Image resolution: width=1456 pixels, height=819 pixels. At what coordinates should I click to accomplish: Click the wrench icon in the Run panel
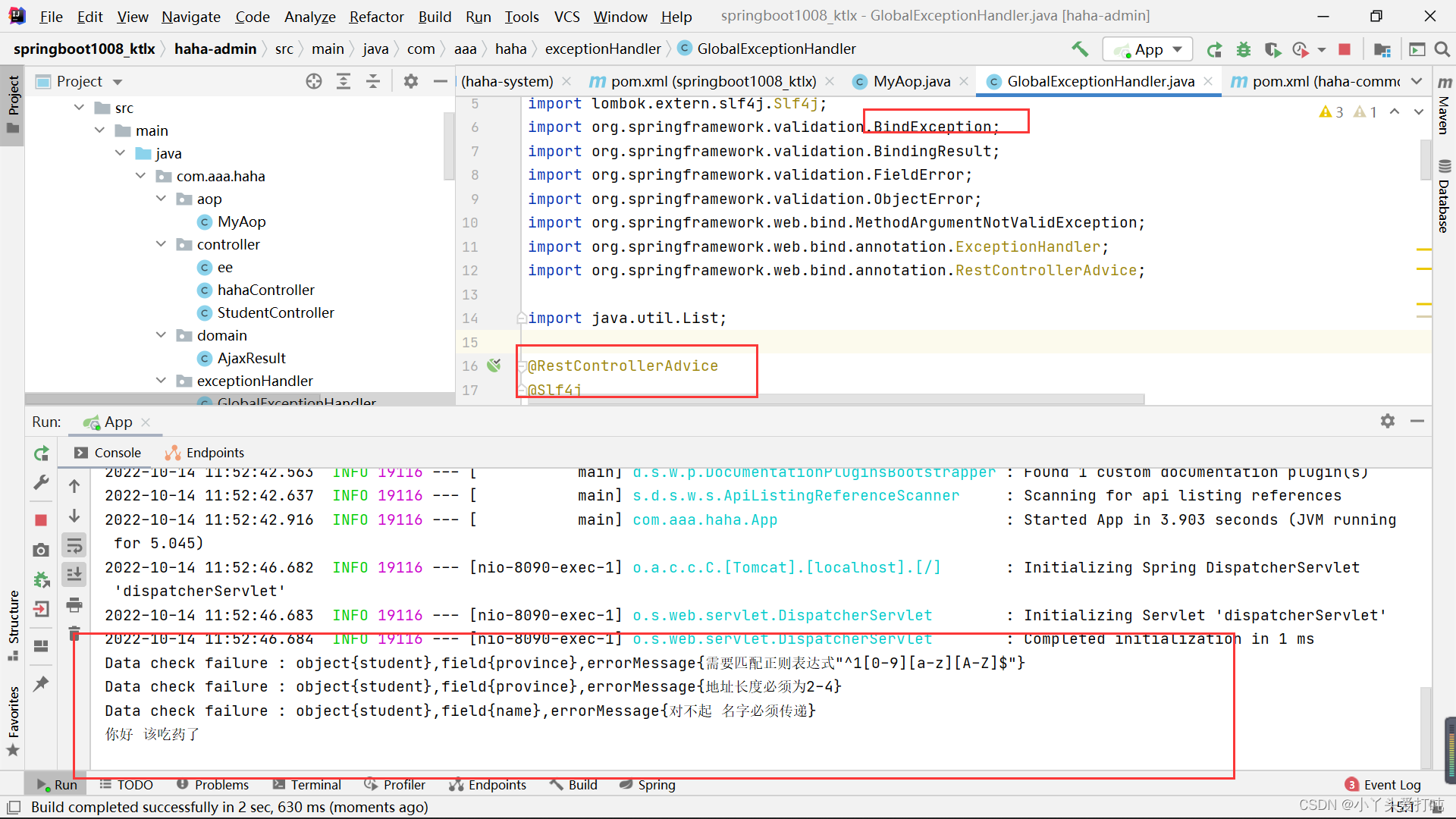click(x=41, y=482)
